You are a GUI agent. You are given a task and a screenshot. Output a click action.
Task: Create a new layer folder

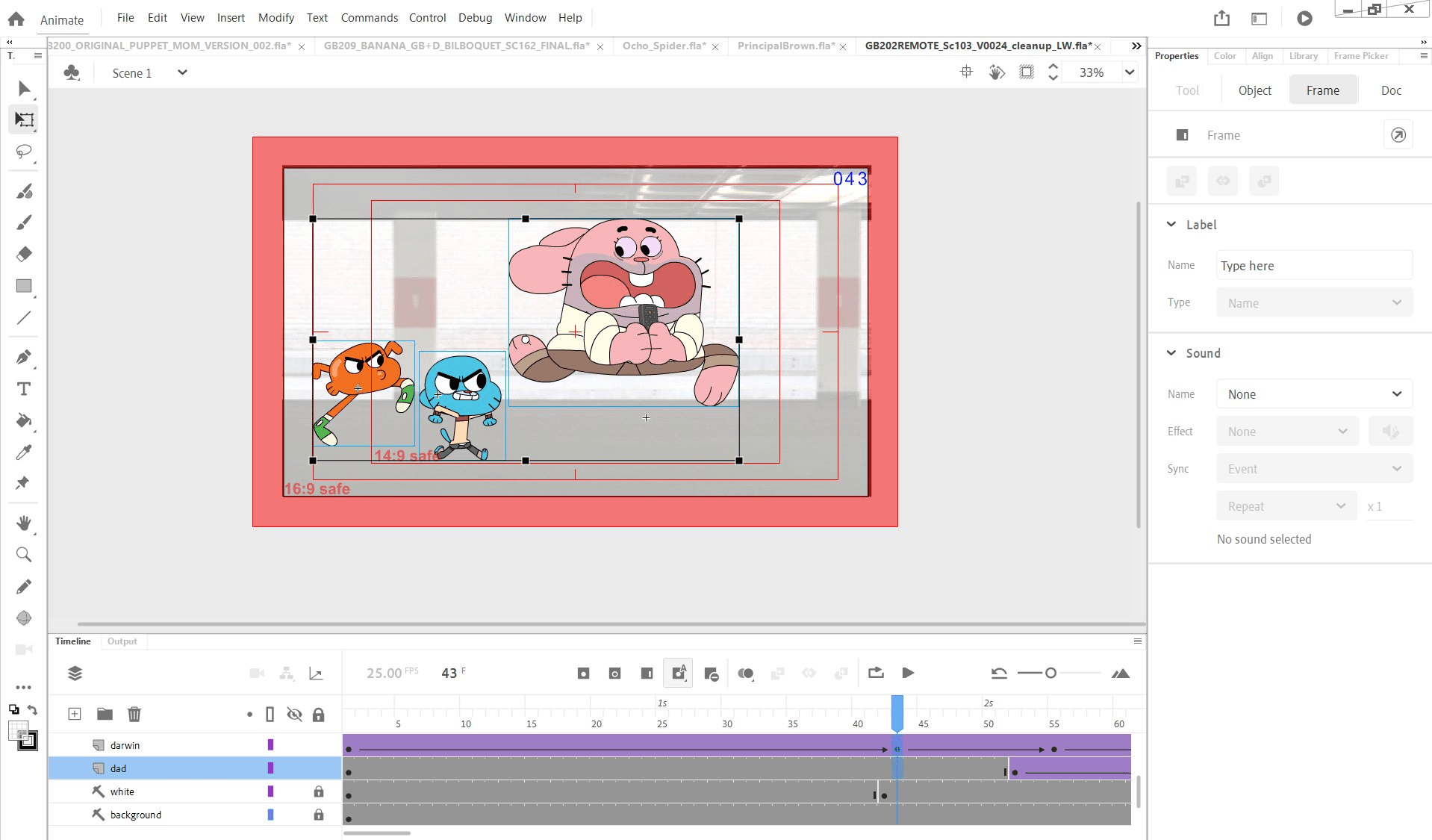(105, 714)
